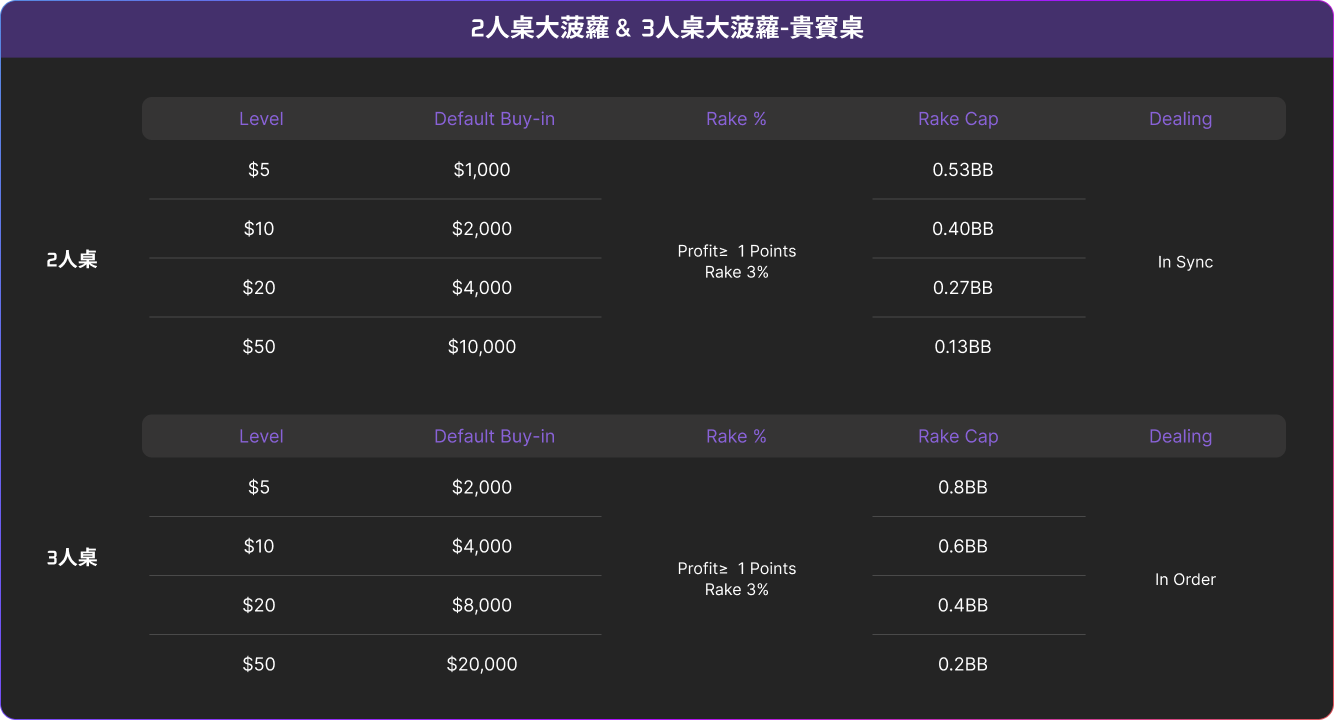Click the first table's Rake Cap header
This screenshot has height=720, width=1334.
point(958,119)
